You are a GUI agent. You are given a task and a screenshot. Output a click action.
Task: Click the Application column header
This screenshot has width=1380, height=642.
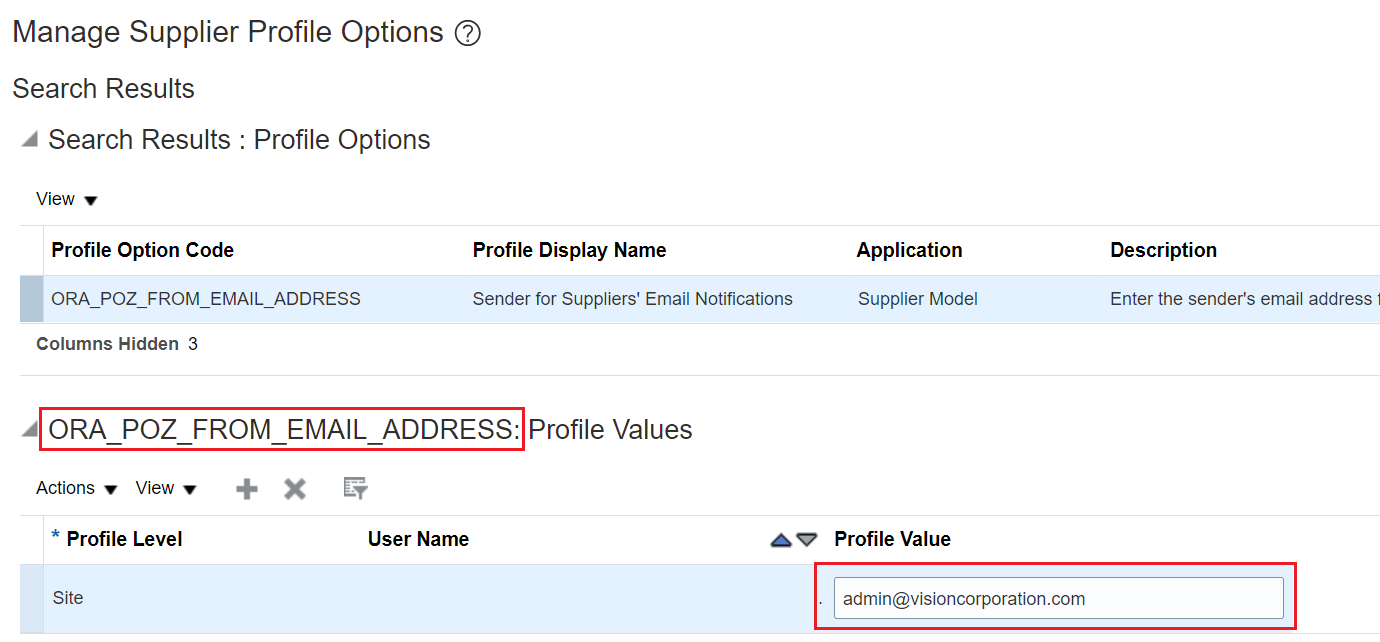(x=909, y=250)
